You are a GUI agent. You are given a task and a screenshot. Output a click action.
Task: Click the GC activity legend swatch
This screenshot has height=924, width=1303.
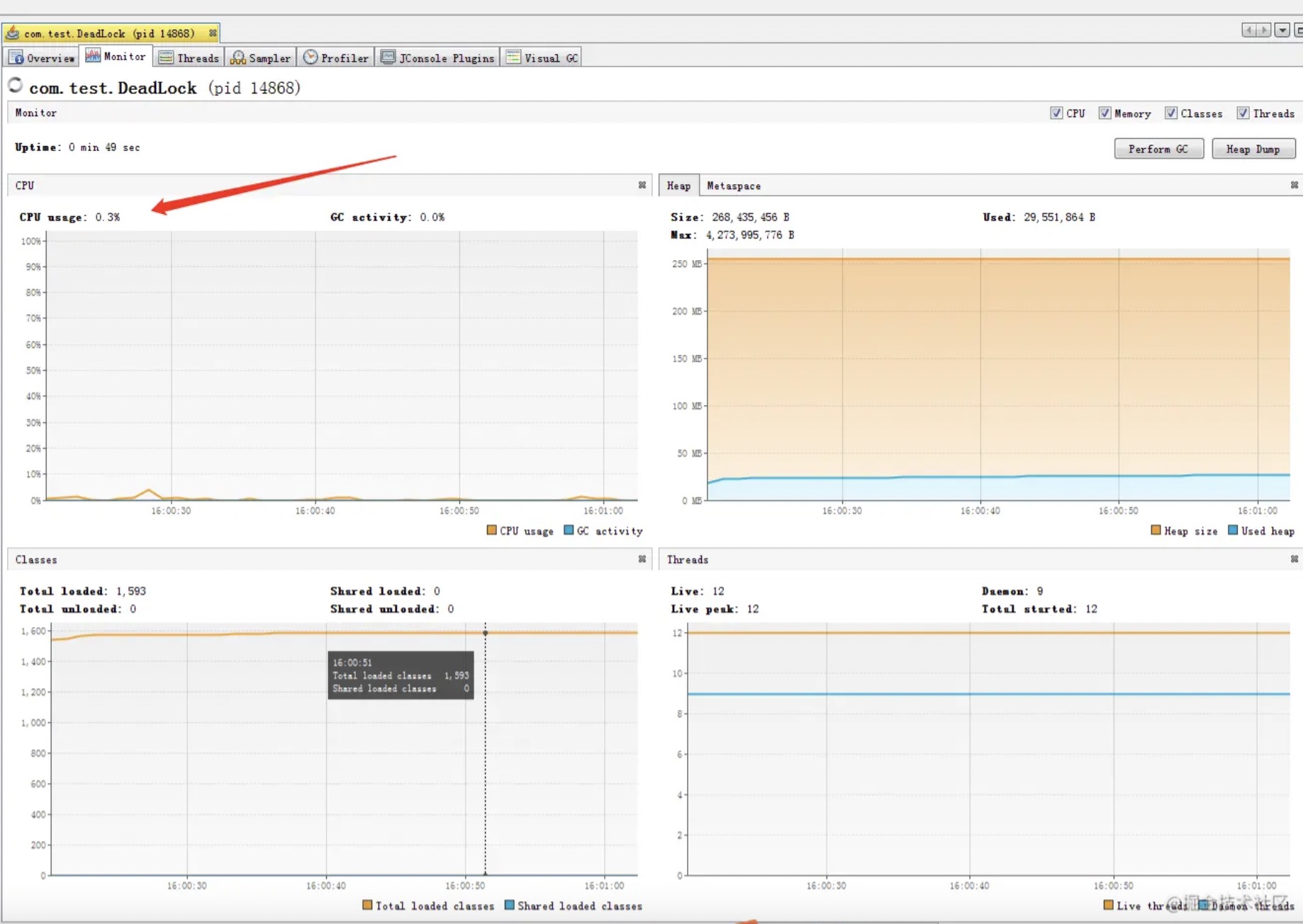pyautogui.click(x=569, y=530)
